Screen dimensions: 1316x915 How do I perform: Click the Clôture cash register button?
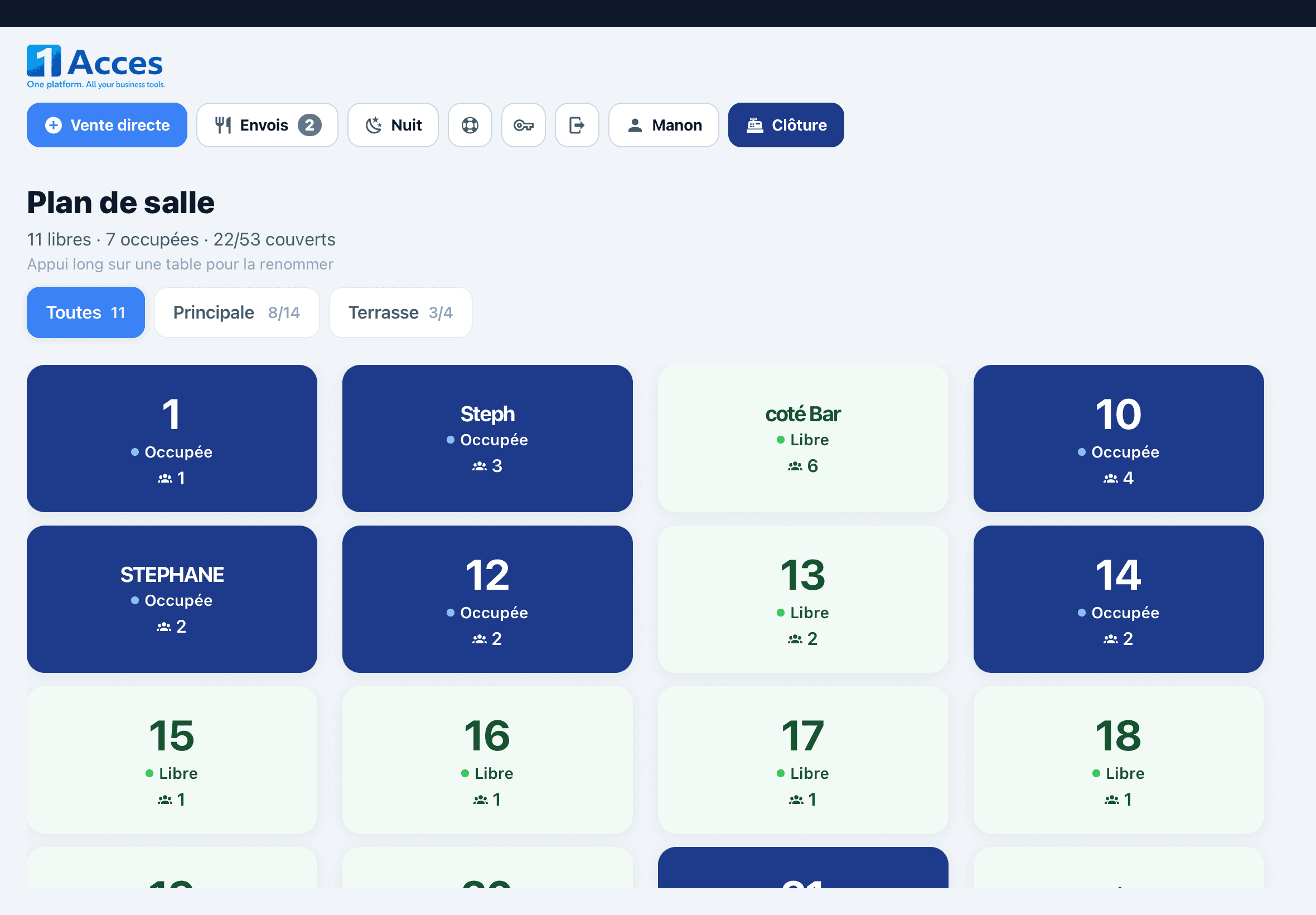point(786,125)
